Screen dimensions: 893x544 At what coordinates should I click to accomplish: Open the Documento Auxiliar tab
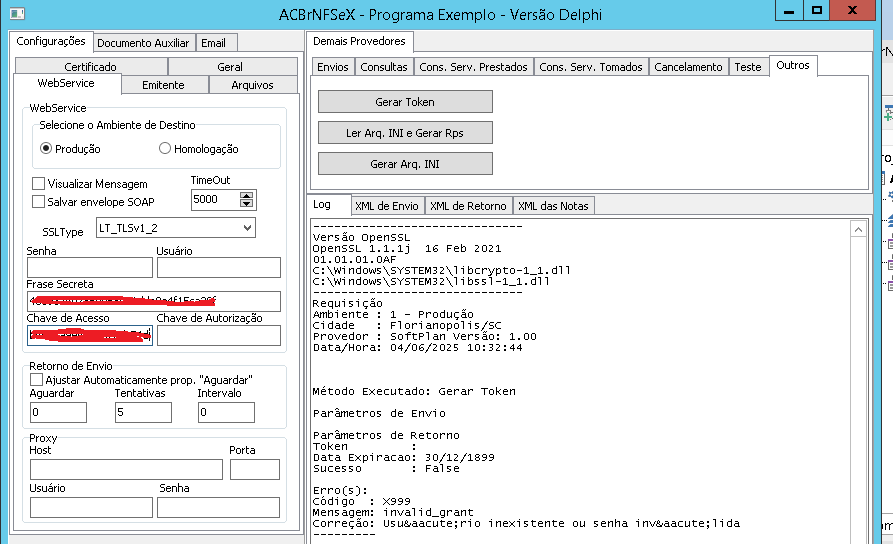tap(143, 43)
